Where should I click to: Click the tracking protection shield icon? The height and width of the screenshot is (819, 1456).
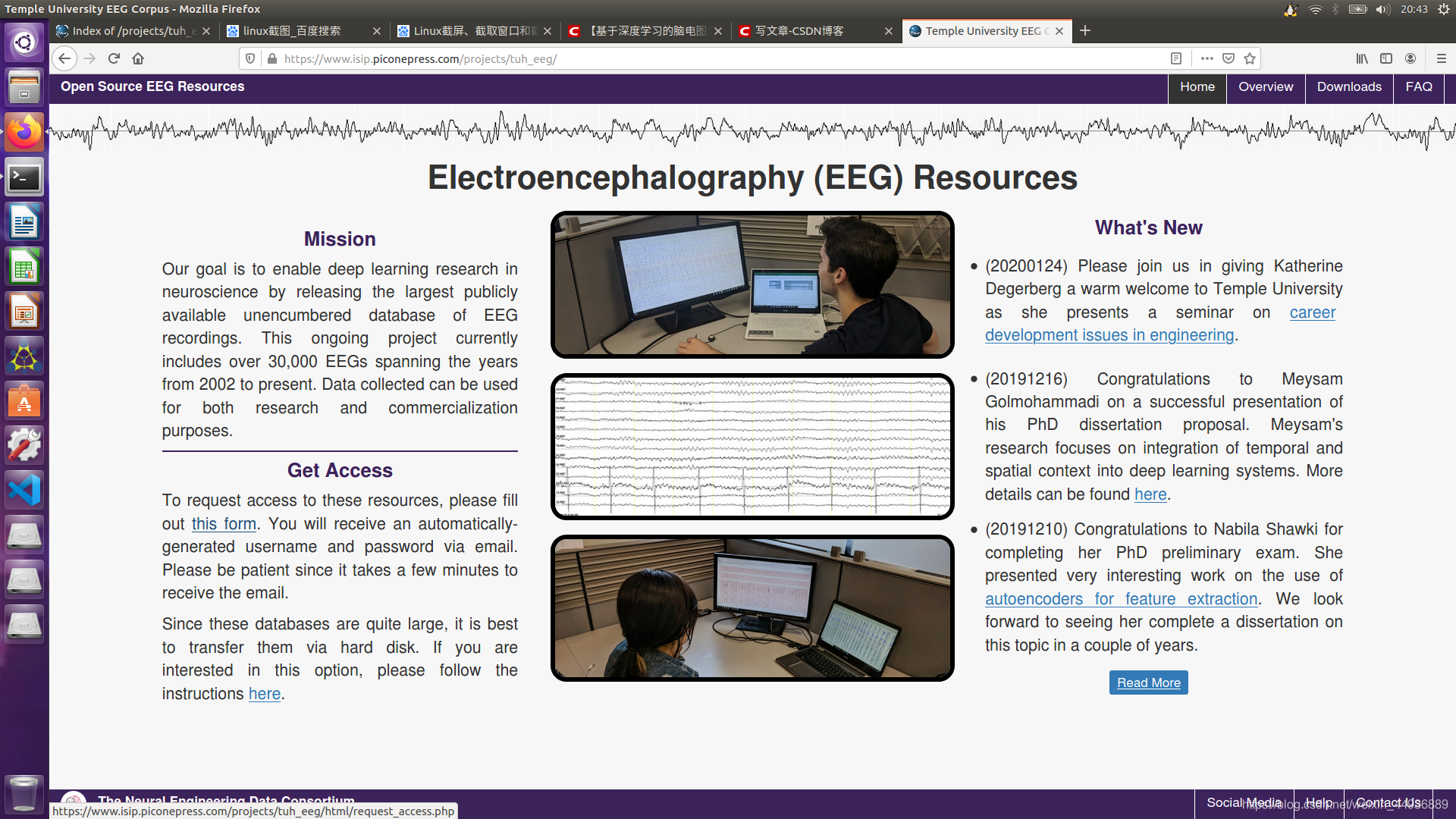pyautogui.click(x=250, y=58)
